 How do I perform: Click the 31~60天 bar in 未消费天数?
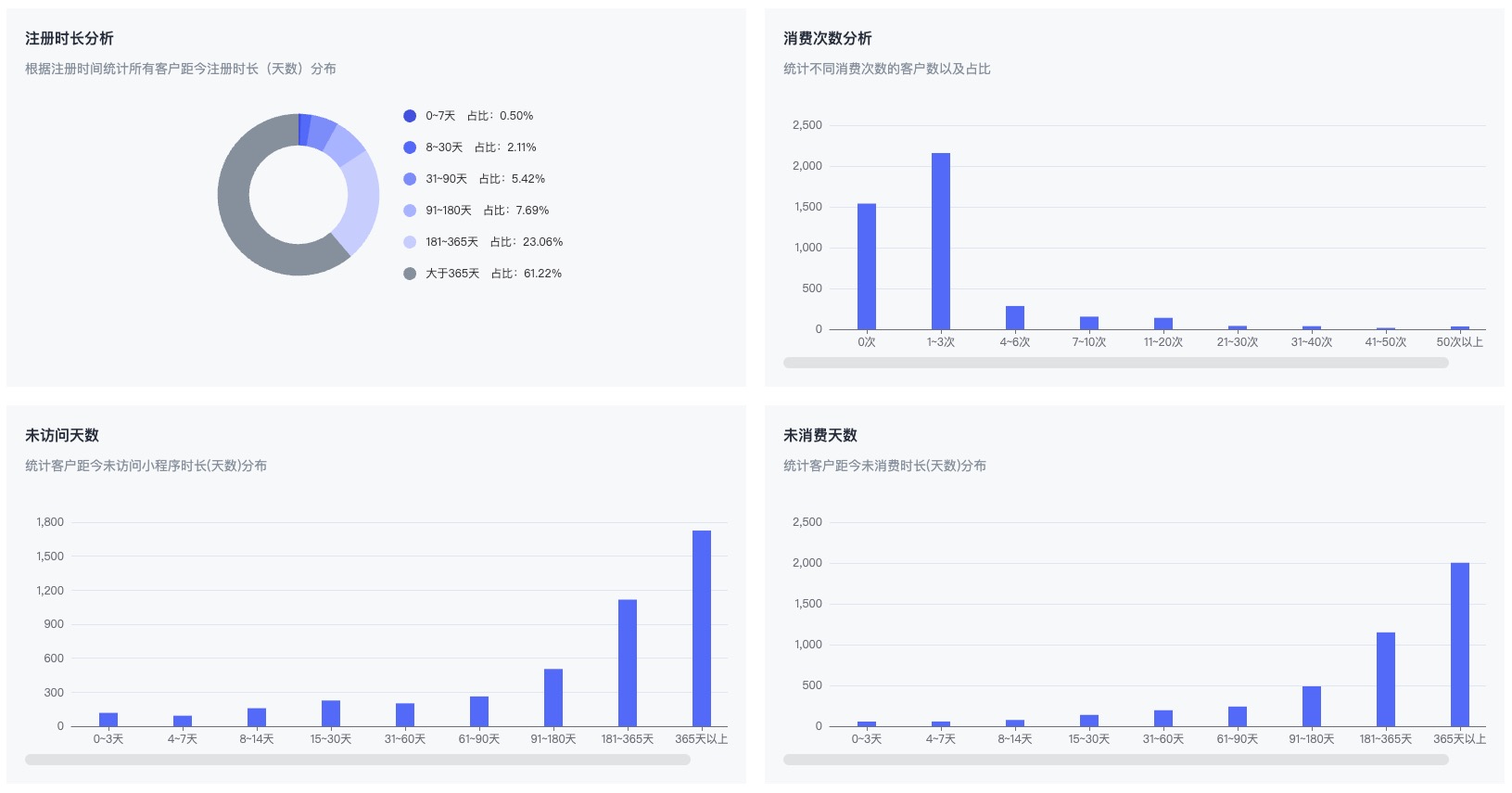pyautogui.click(x=1163, y=718)
